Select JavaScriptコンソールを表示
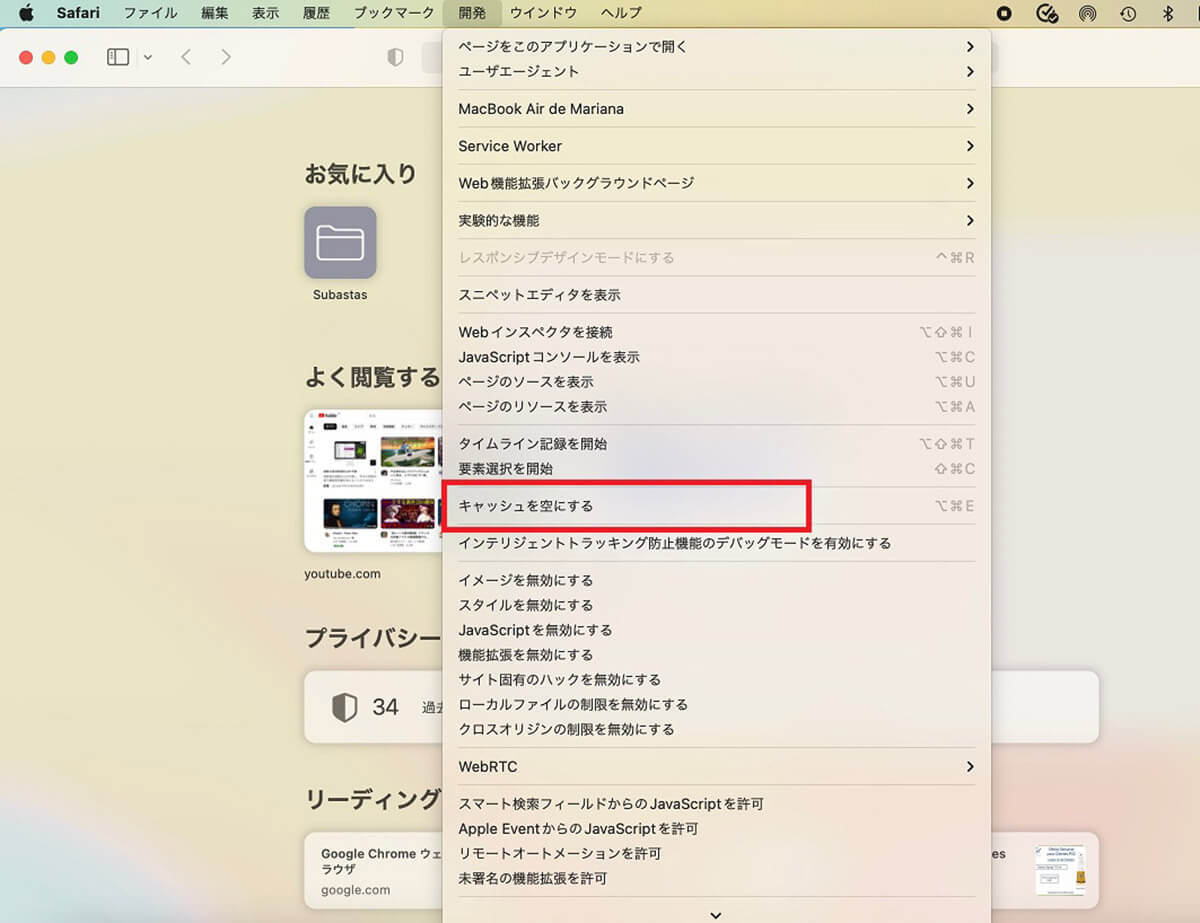Image resolution: width=1200 pixels, height=923 pixels. [717, 357]
